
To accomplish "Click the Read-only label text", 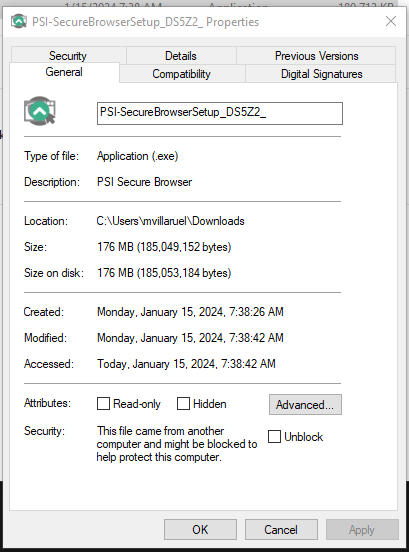I will pos(137,404).
